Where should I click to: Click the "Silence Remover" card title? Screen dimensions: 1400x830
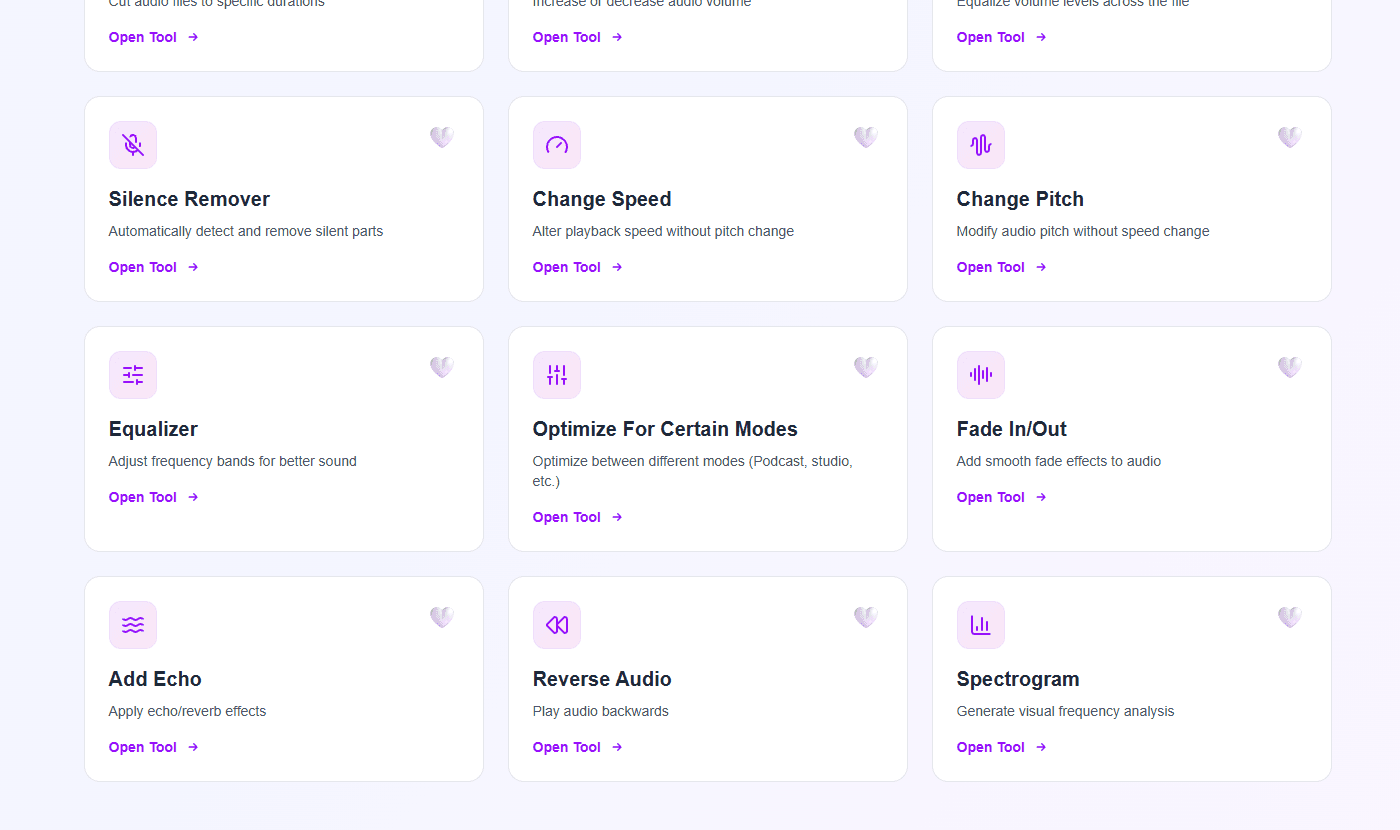click(189, 199)
